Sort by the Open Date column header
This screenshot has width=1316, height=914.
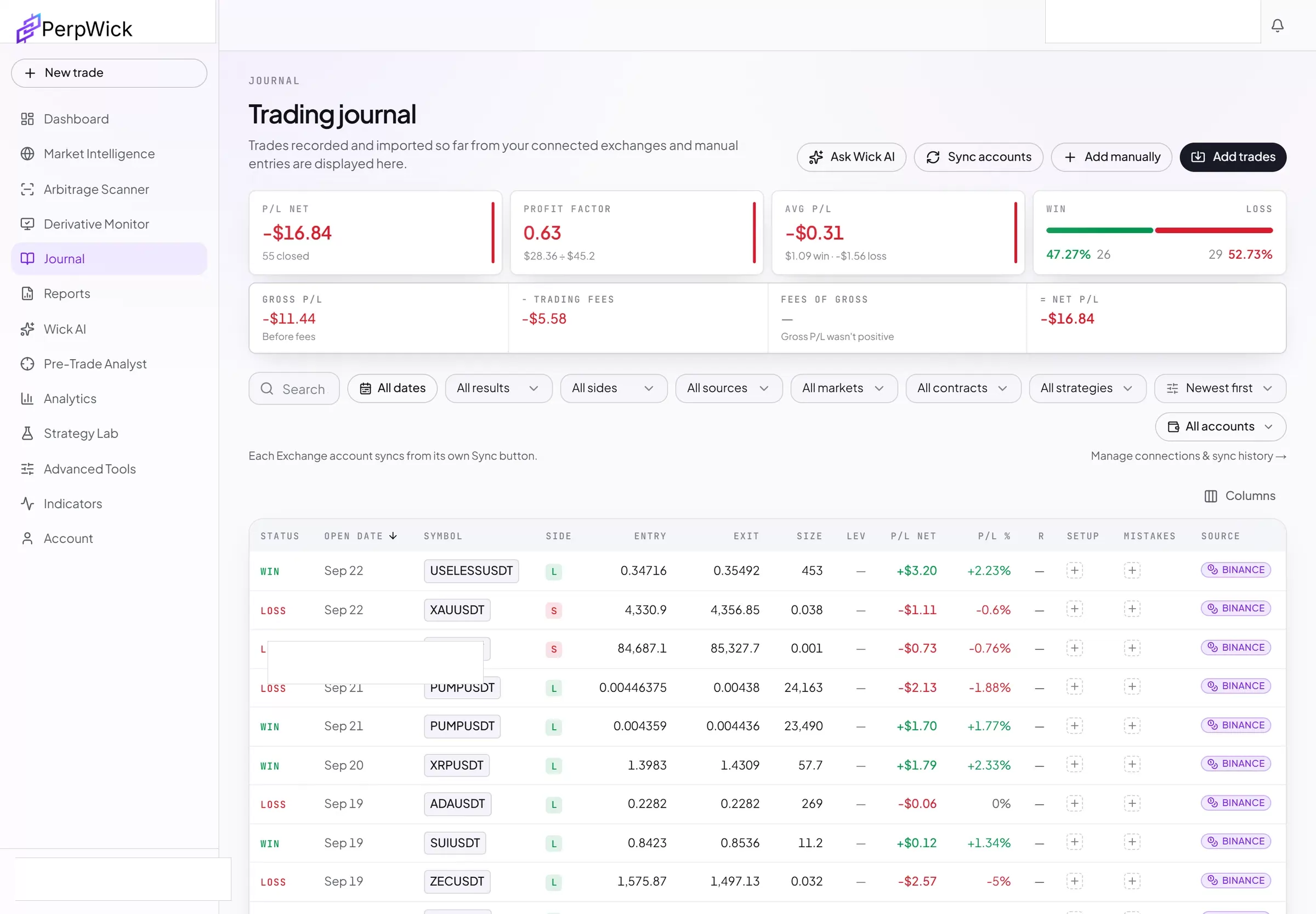click(x=360, y=536)
